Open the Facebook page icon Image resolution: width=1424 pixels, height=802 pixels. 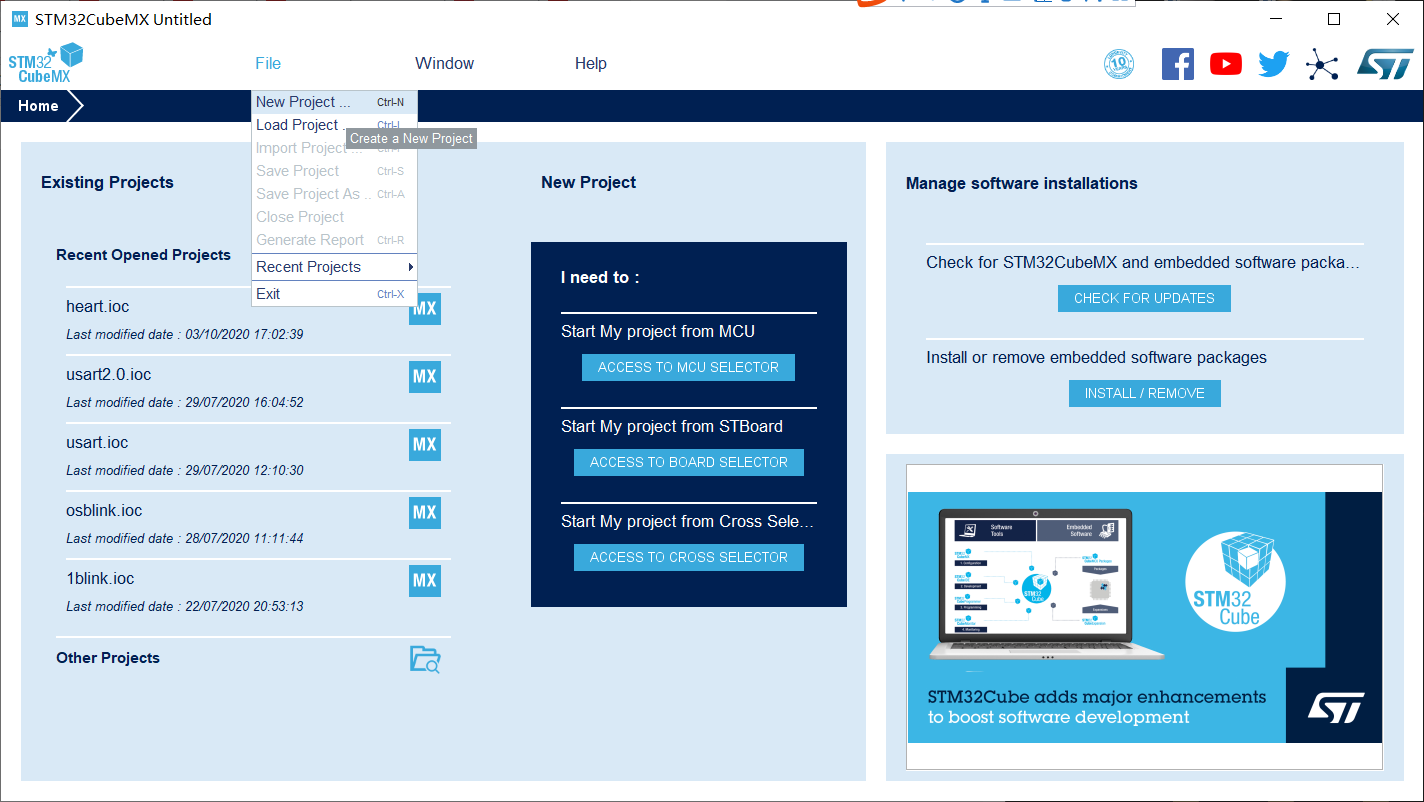pos(1178,64)
